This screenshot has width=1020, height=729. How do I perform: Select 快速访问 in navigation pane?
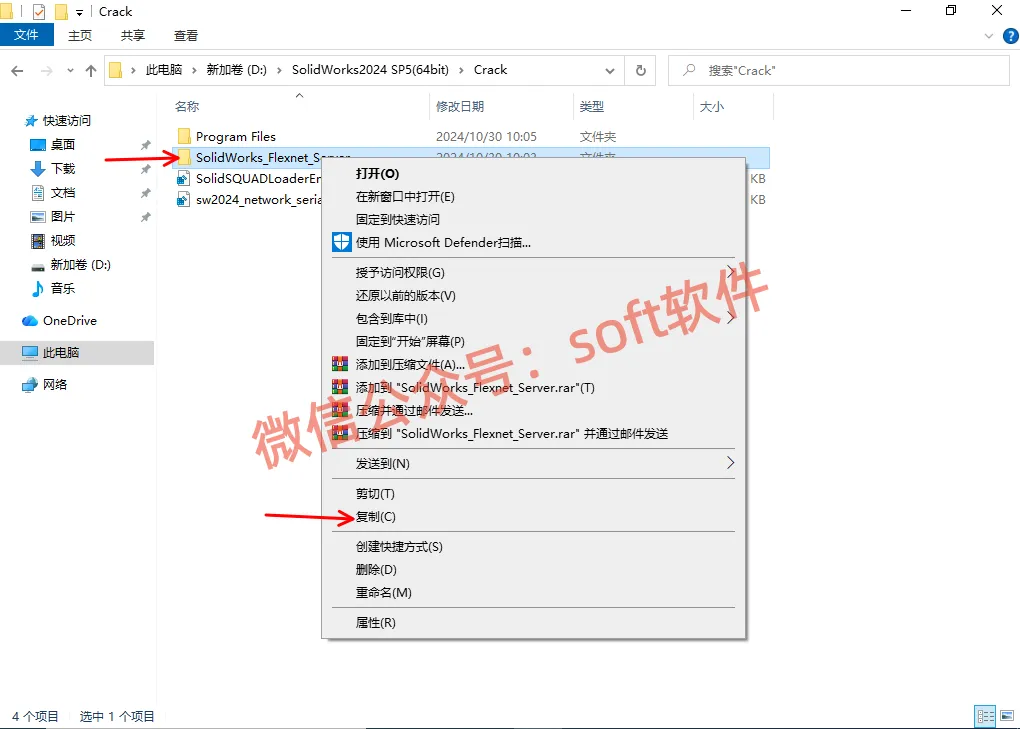pos(66,120)
